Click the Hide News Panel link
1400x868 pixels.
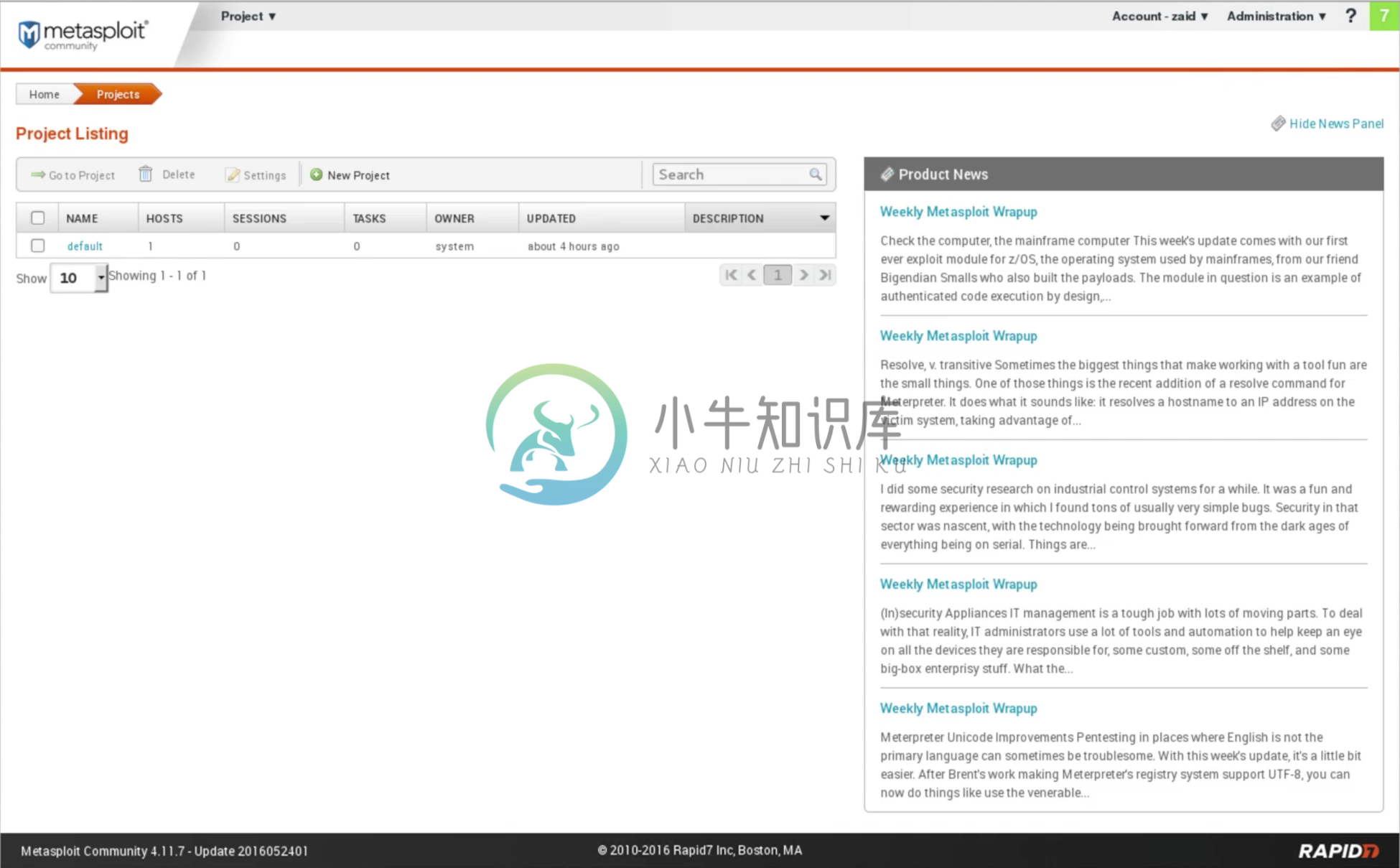click(1336, 123)
